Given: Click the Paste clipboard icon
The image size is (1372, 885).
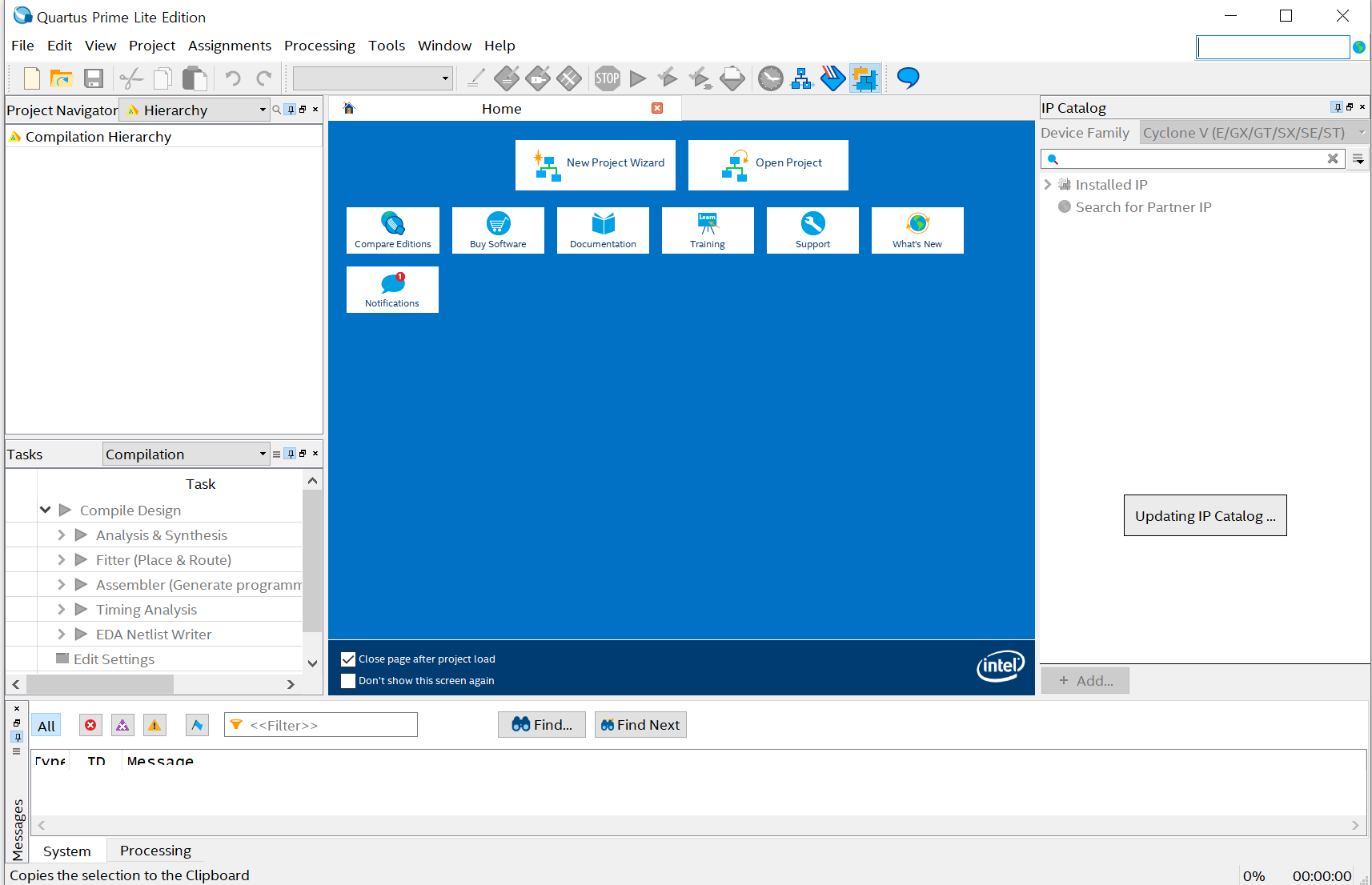Looking at the screenshot, I should [x=195, y=78].
